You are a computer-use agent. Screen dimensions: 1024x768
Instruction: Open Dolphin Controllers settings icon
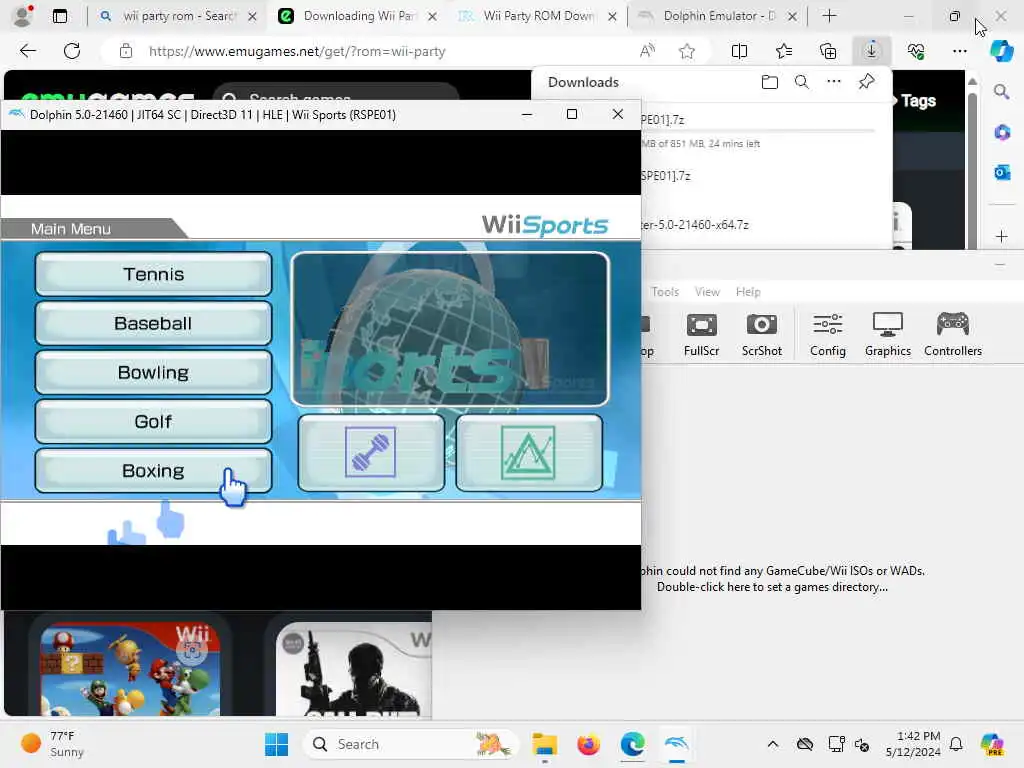(953, 334)
